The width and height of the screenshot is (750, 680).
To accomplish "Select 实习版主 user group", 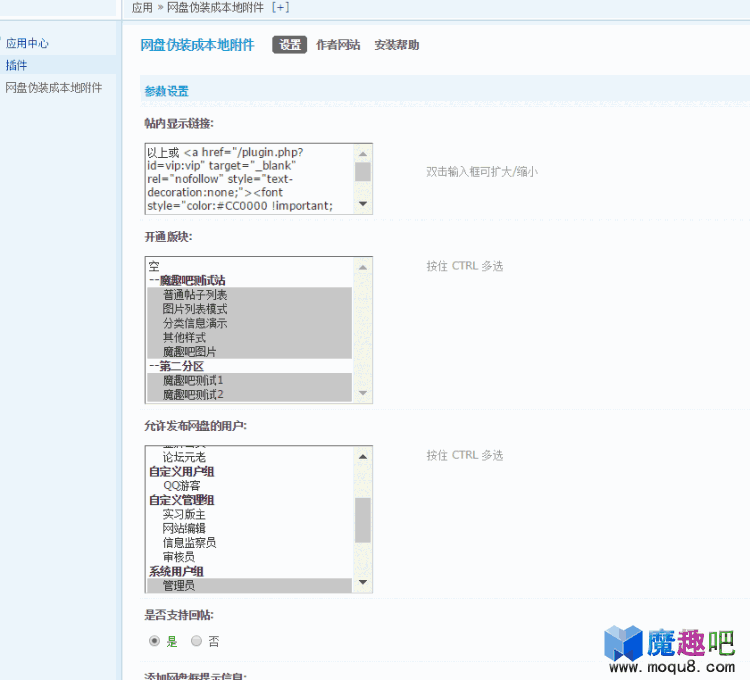I will click(x=249, y=515).
